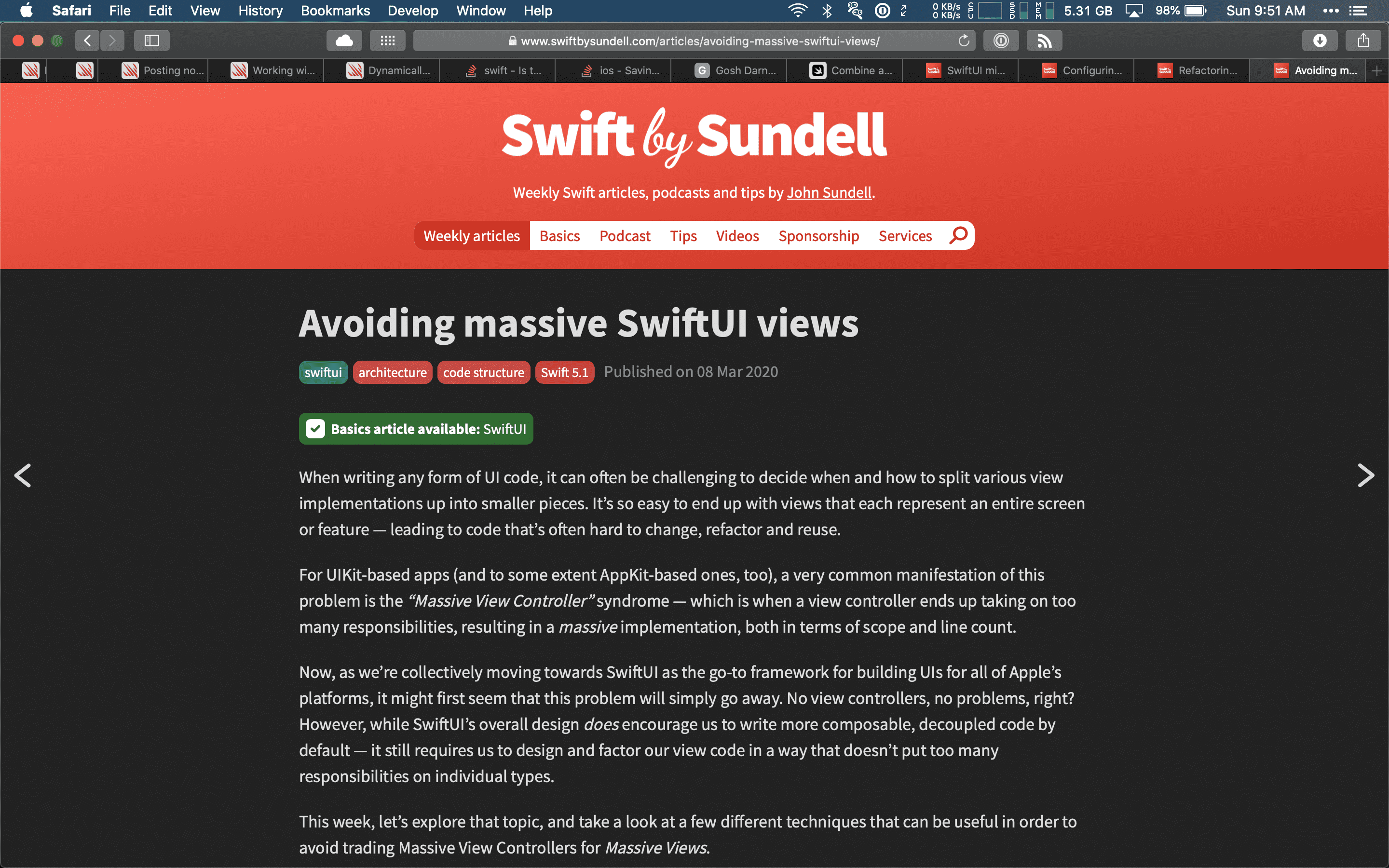Screen dimensions: 1389x868
Task: Click the Podcast navigation tab
Action: (x=625, y=235)
